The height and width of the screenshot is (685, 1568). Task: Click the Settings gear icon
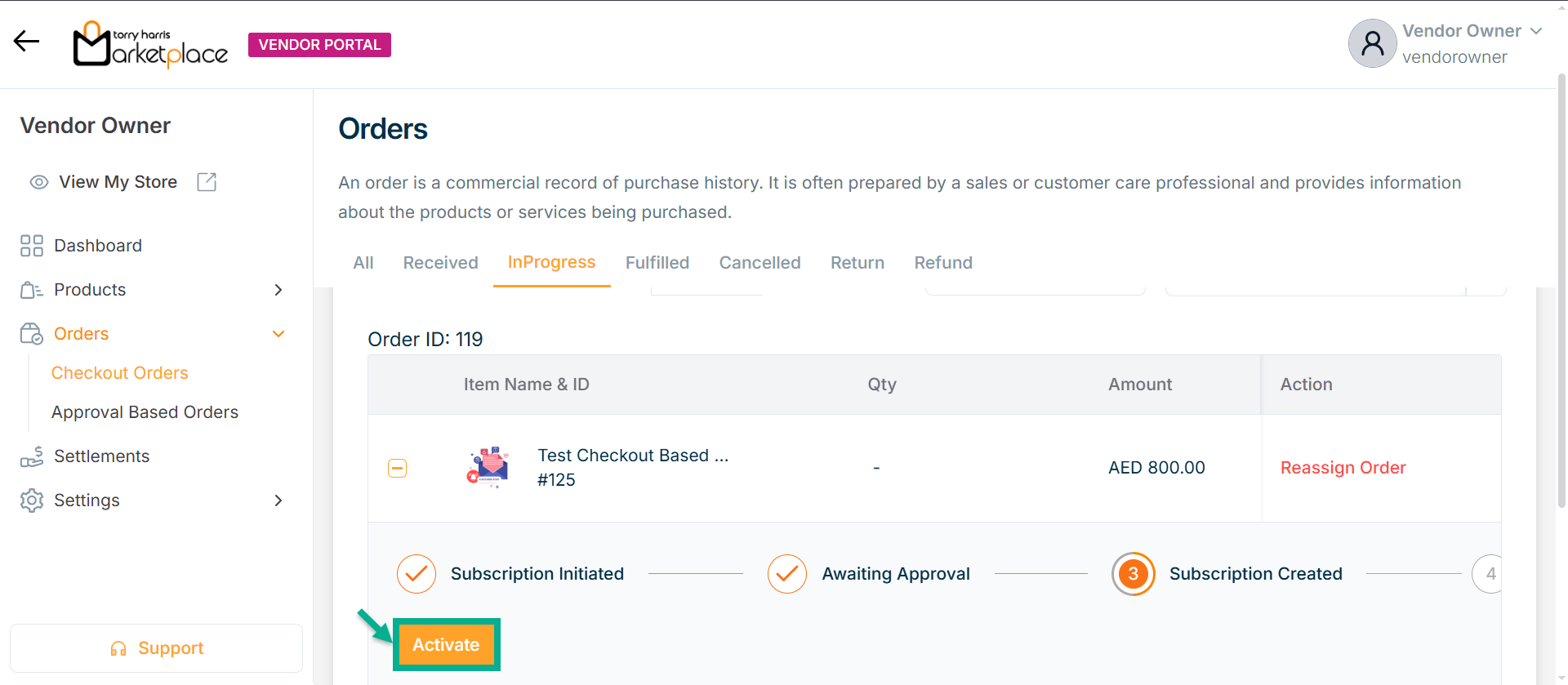[32, 500]
